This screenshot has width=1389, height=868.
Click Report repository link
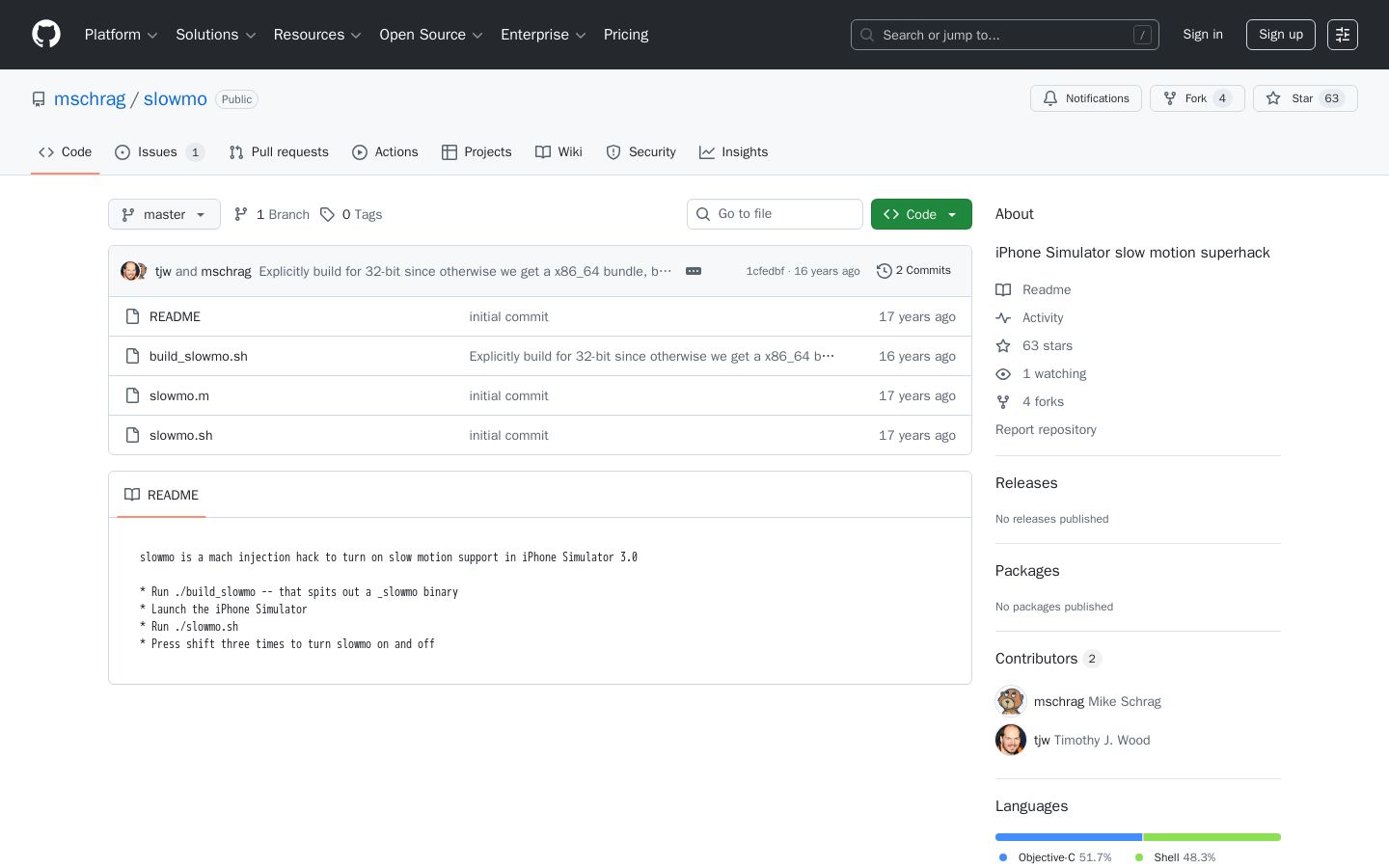tap(1046, 429)
